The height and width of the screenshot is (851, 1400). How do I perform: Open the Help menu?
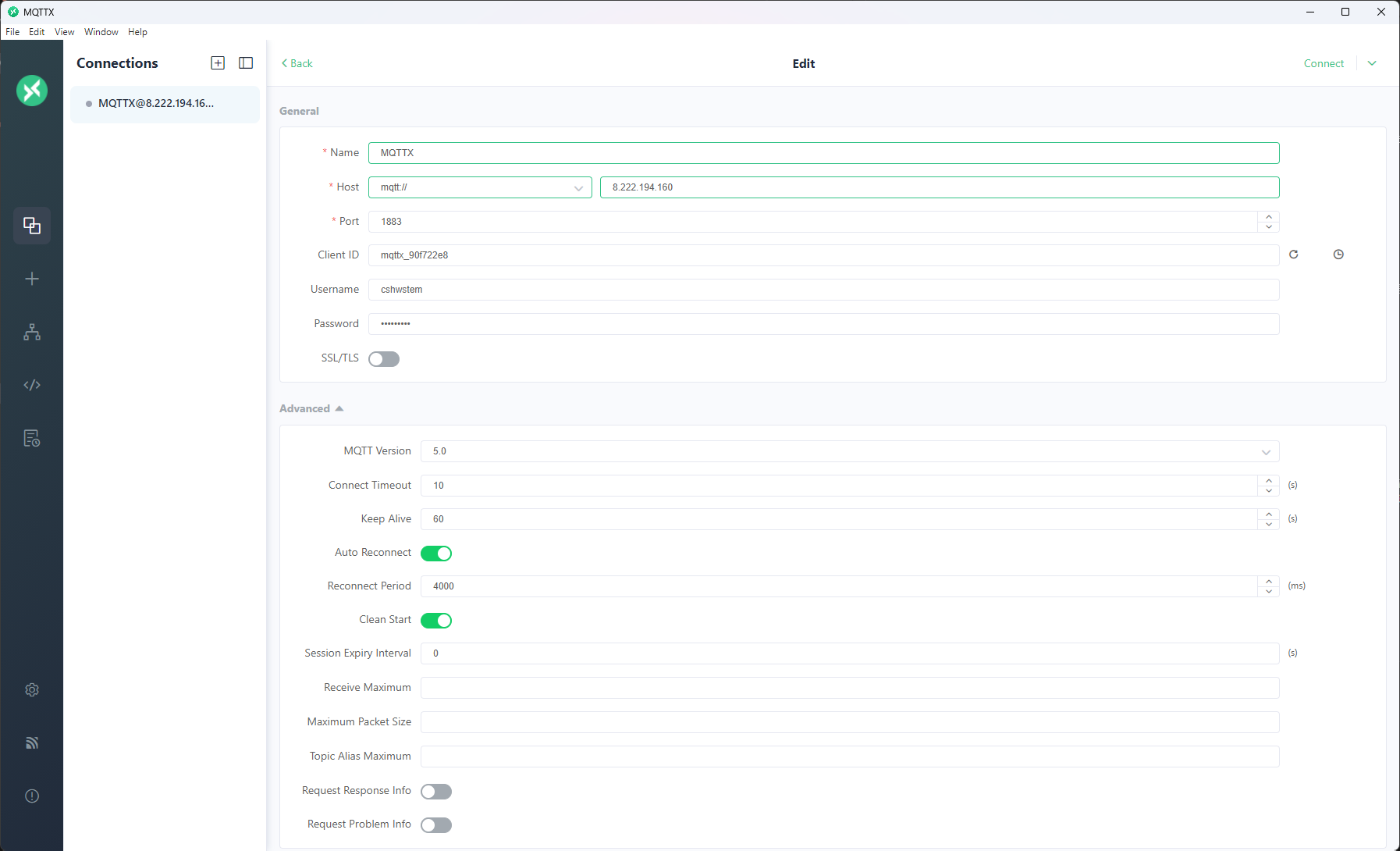(137, 32)
